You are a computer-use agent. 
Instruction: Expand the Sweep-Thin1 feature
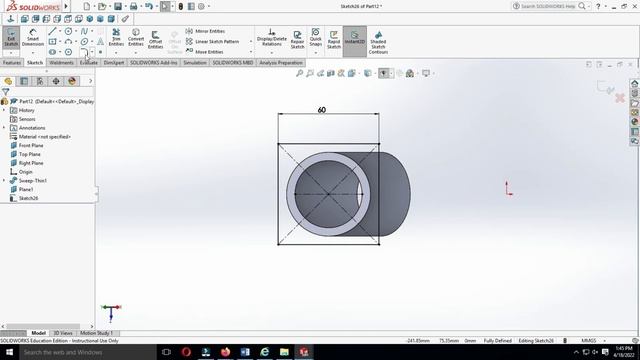(4, 180)
